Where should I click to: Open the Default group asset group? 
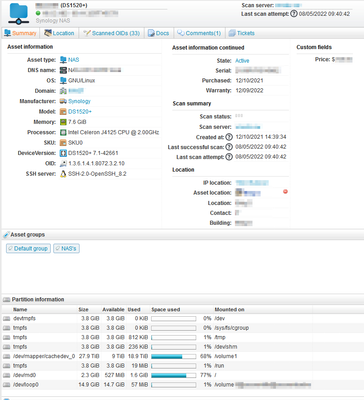(28, 248)
